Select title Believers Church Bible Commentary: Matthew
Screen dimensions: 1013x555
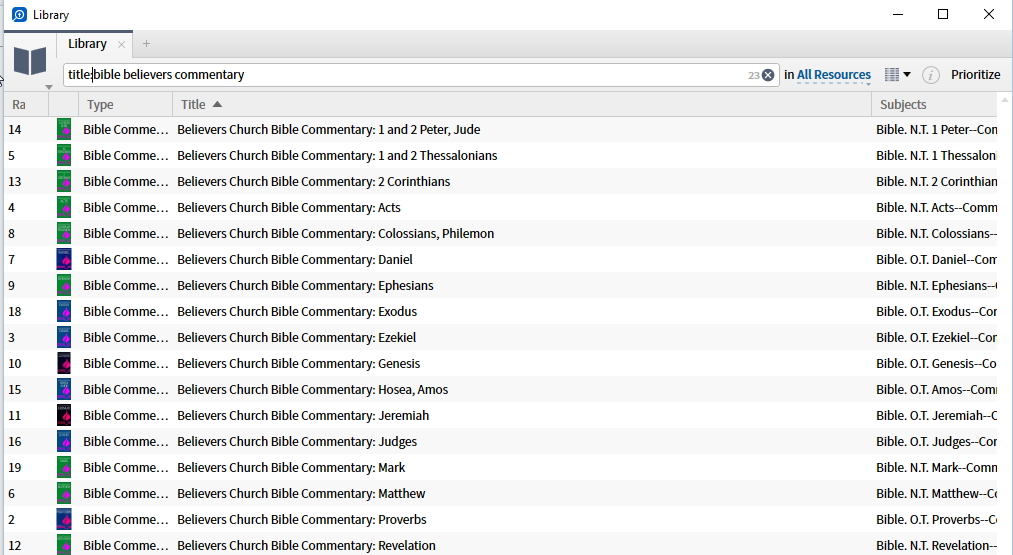pyautogui.click(x=301, y=494)
